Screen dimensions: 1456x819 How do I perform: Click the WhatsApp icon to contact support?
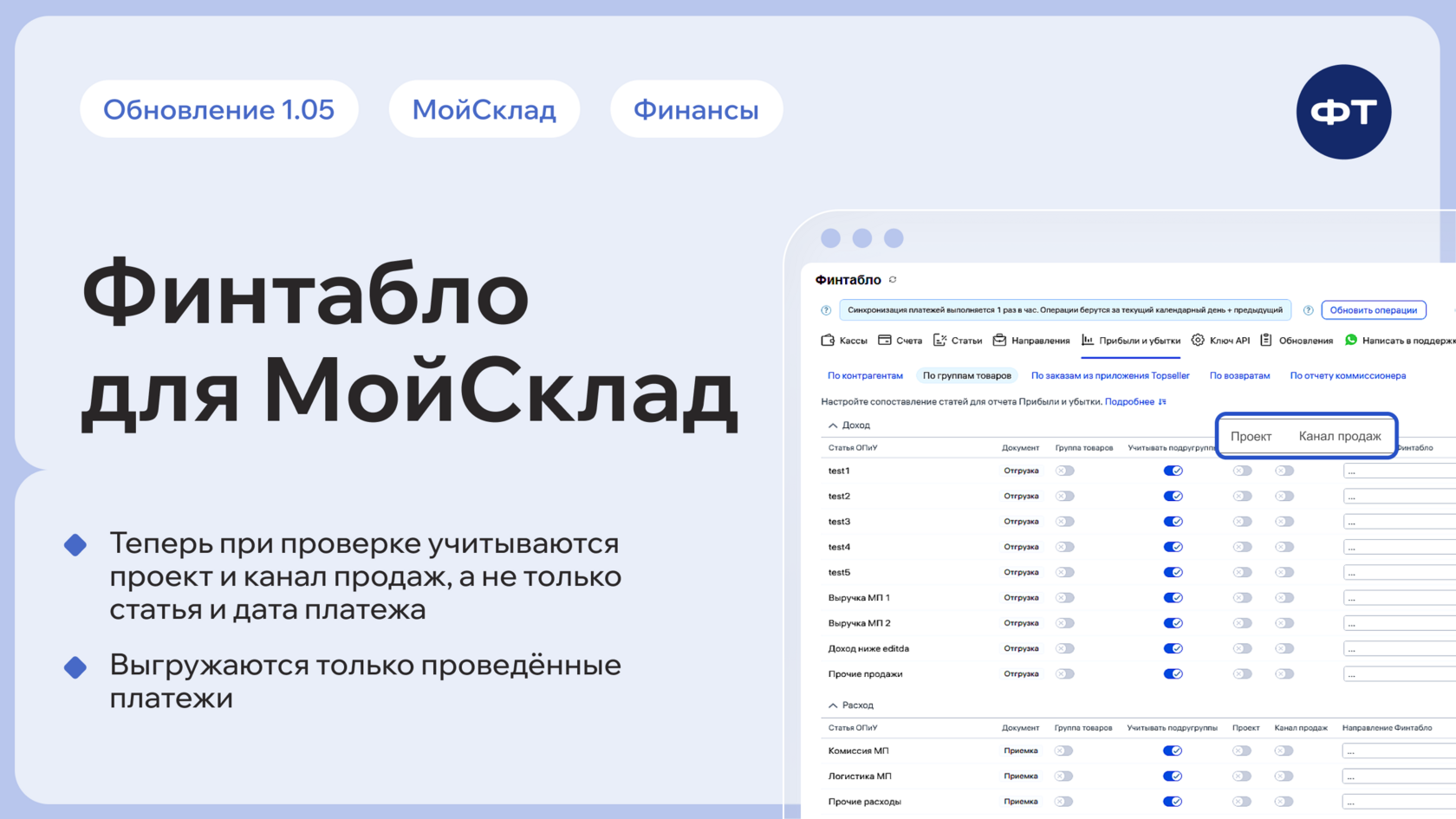point(1351,341)
